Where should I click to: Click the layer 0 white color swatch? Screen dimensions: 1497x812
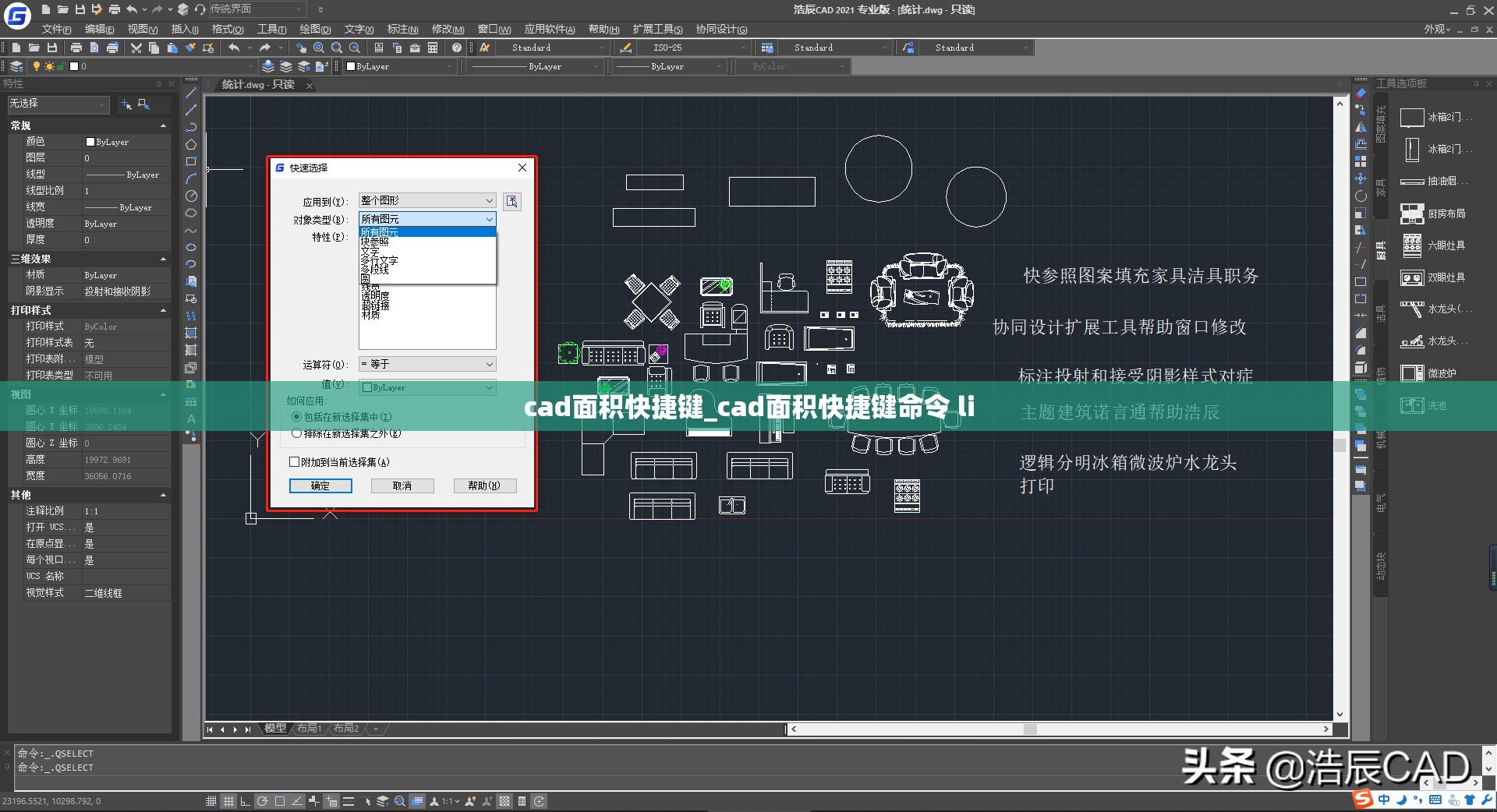74,66
